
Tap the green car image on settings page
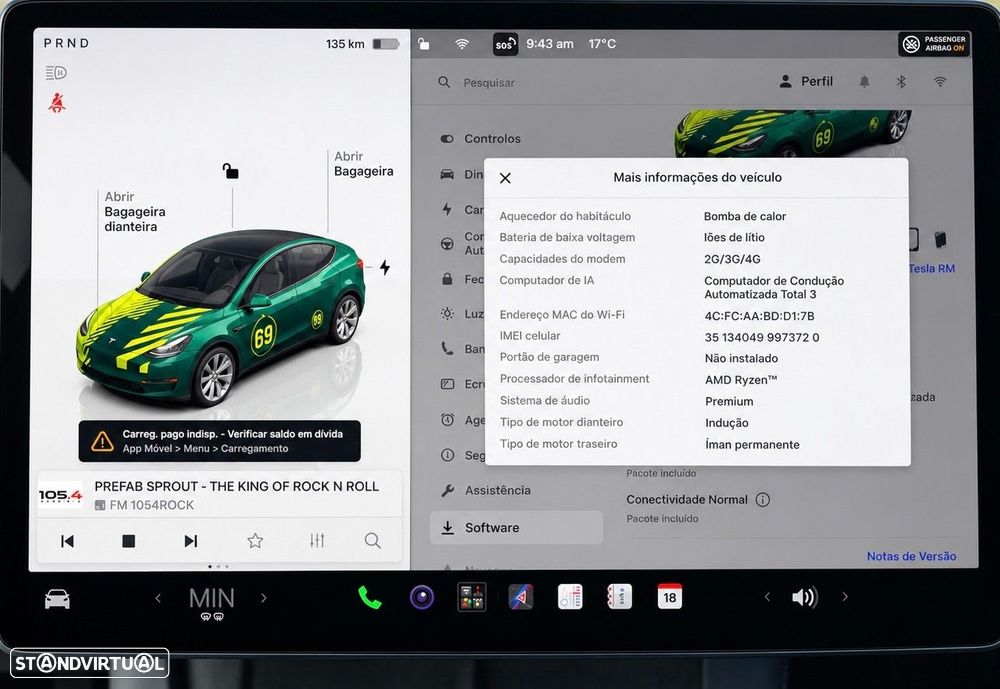[x=793, y=134]
